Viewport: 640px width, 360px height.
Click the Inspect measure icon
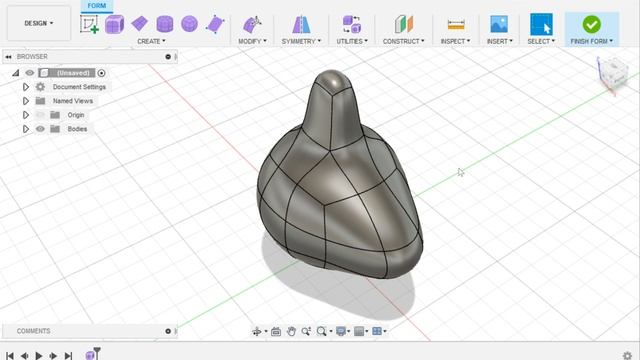click(x=456, y=24)
